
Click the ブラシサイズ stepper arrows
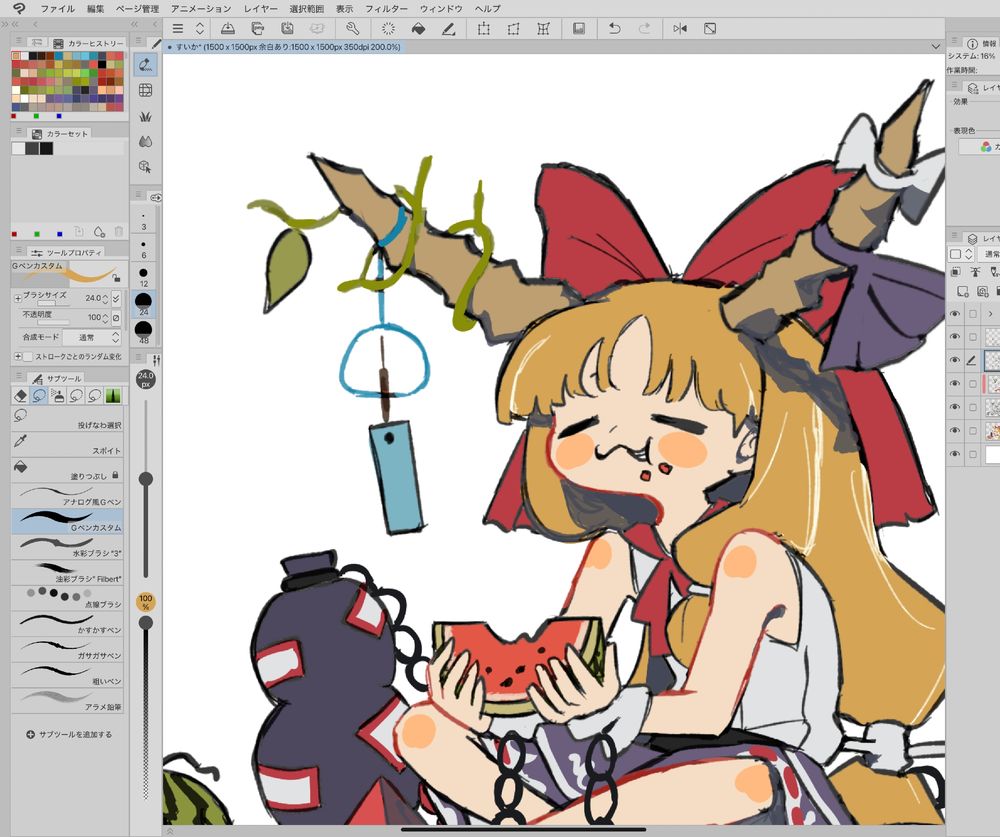click(x=105, y=298)
